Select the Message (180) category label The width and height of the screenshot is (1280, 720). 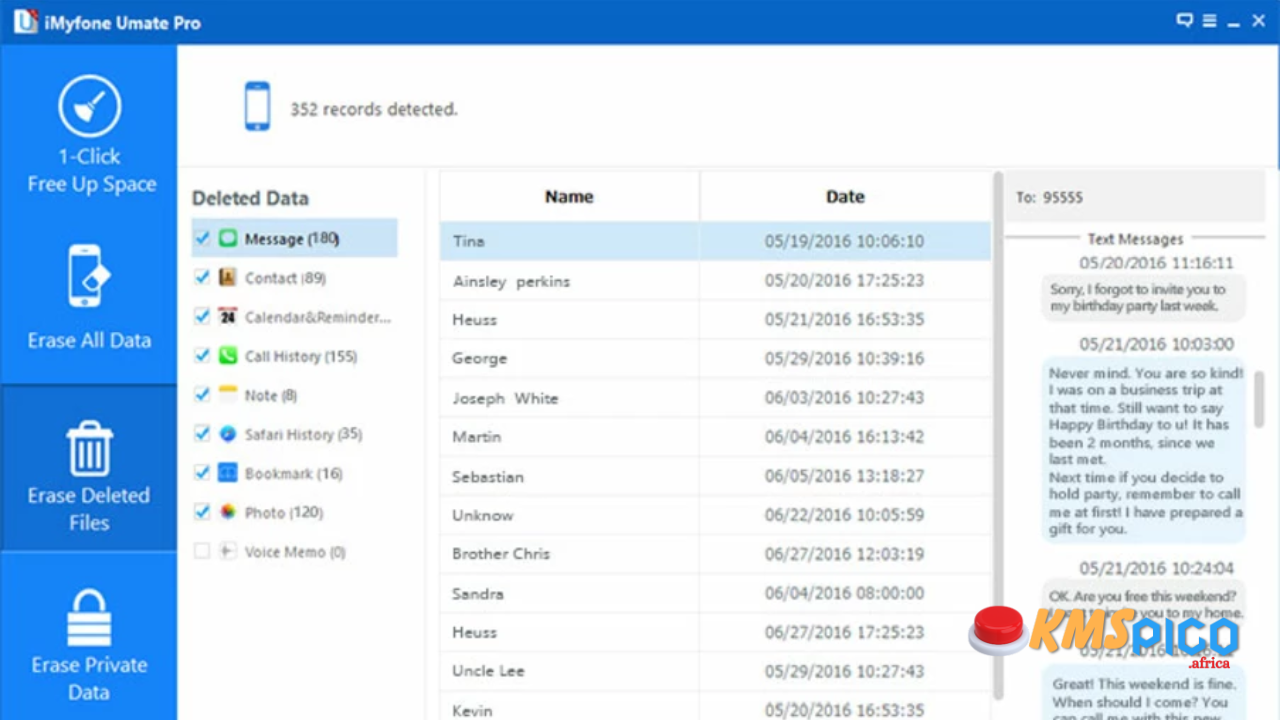tap(292, 239)
